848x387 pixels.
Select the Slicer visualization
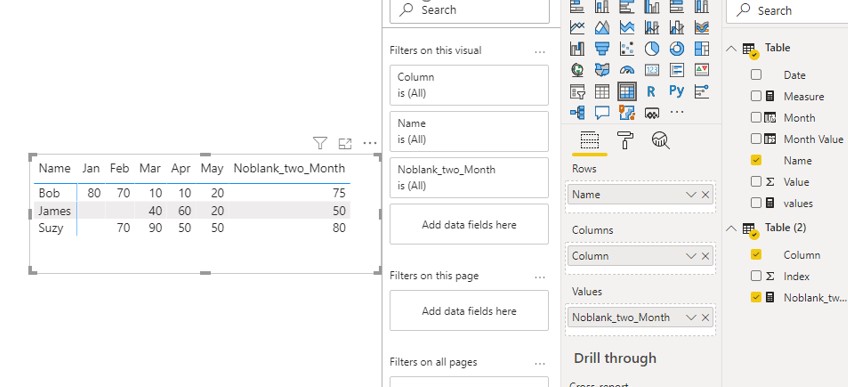[577, 91]
